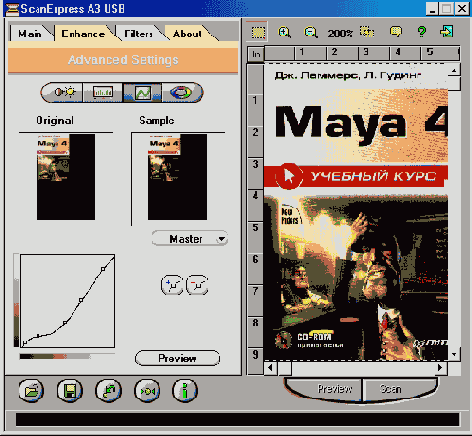Click the exit arrow icon
The height and width of the screenshot is (436, 472).
coord(446,32)
